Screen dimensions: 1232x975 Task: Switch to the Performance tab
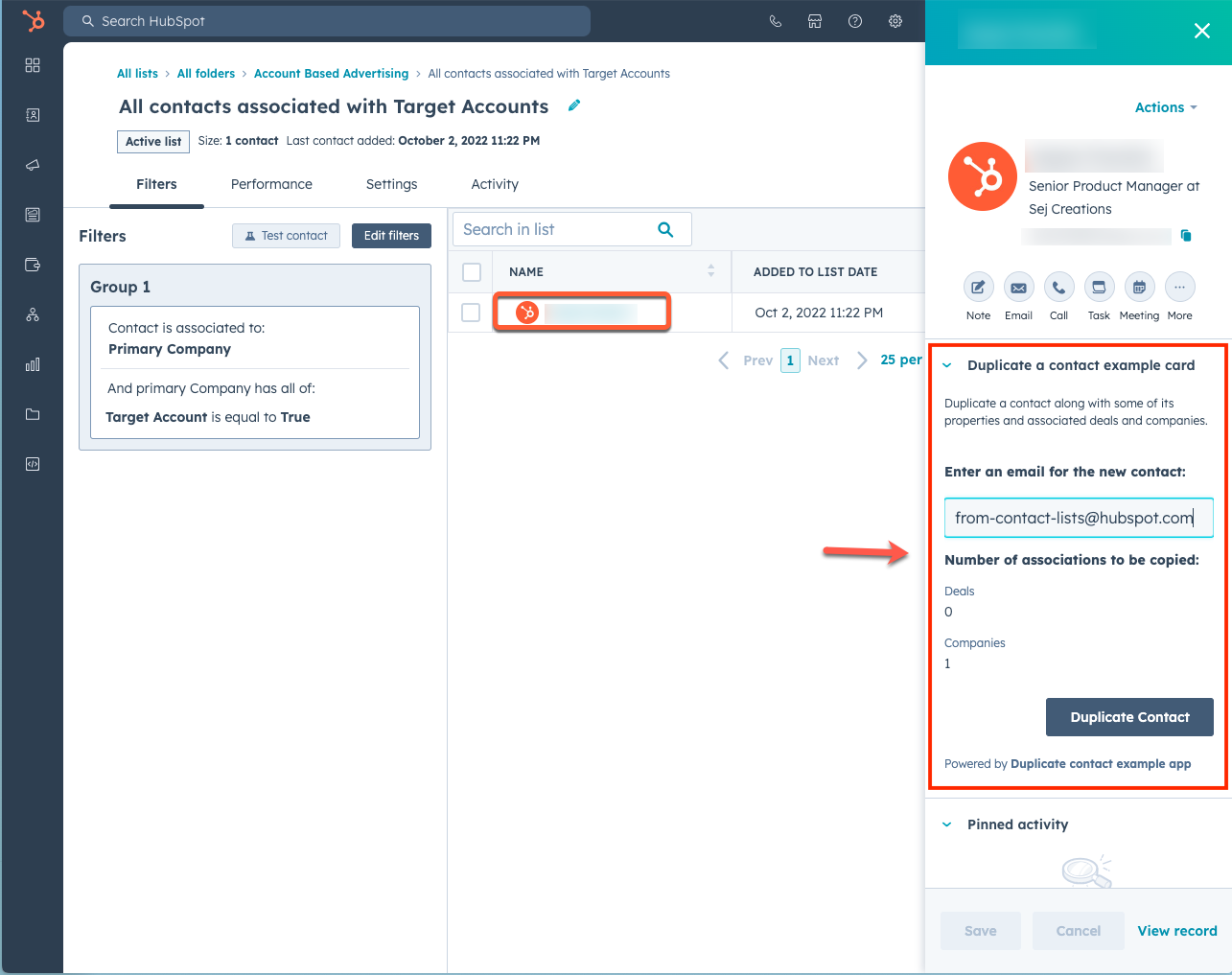point(271,184)
